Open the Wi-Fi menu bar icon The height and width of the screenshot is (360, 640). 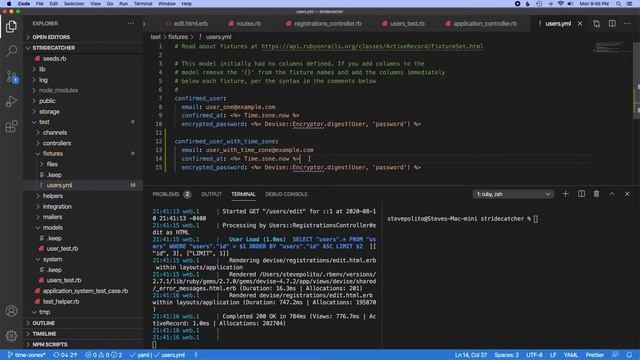(x=560, y=4)
